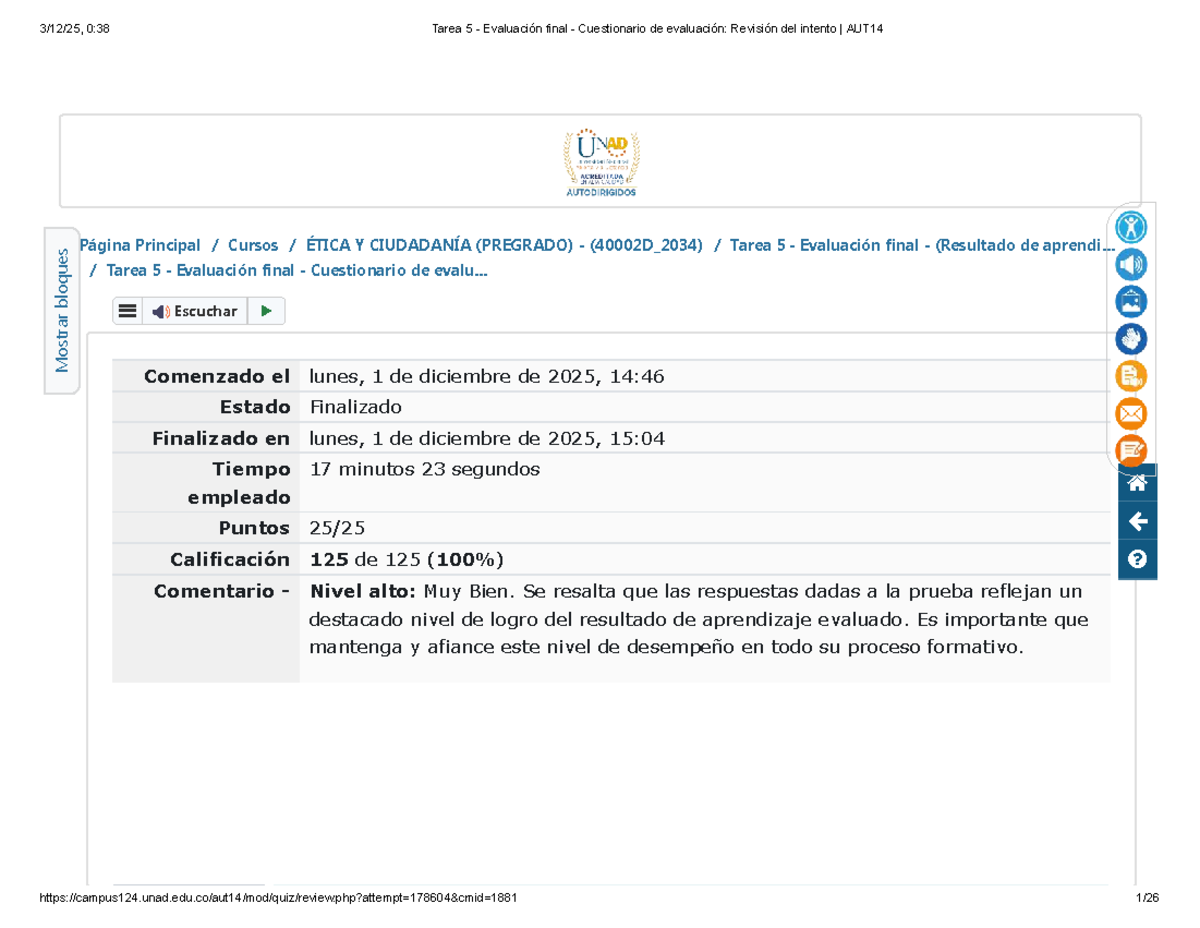
Task: Open Tarea 5 Resultado de aprendizaje breadcrumb
Action: [x=922, y=245]
